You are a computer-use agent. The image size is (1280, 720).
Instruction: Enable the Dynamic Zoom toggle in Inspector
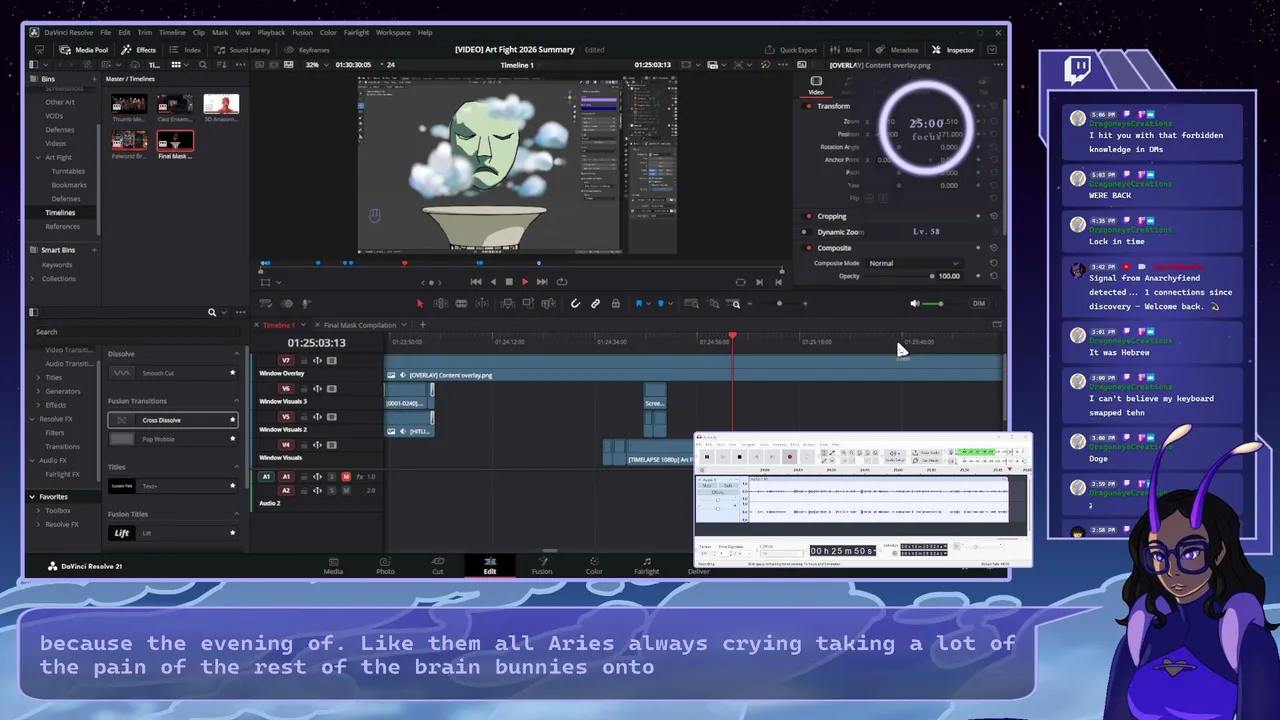(x=808, y=232)
